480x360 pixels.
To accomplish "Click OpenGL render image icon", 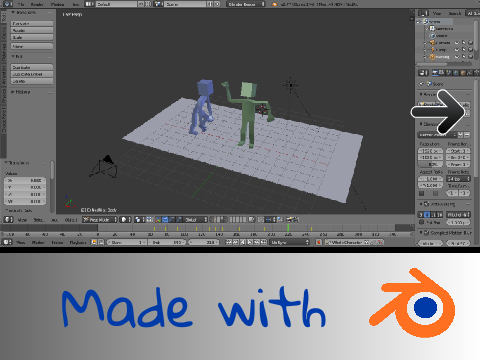I will point(290,220).
